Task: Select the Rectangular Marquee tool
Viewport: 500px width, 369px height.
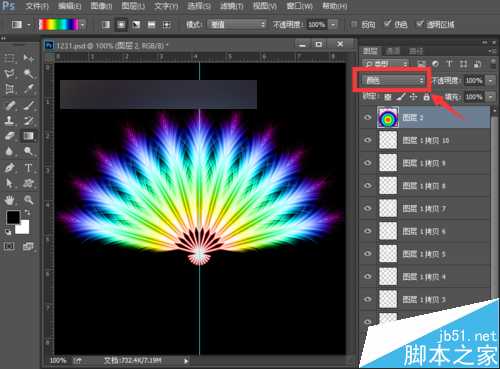Action: tap(9, 58)
